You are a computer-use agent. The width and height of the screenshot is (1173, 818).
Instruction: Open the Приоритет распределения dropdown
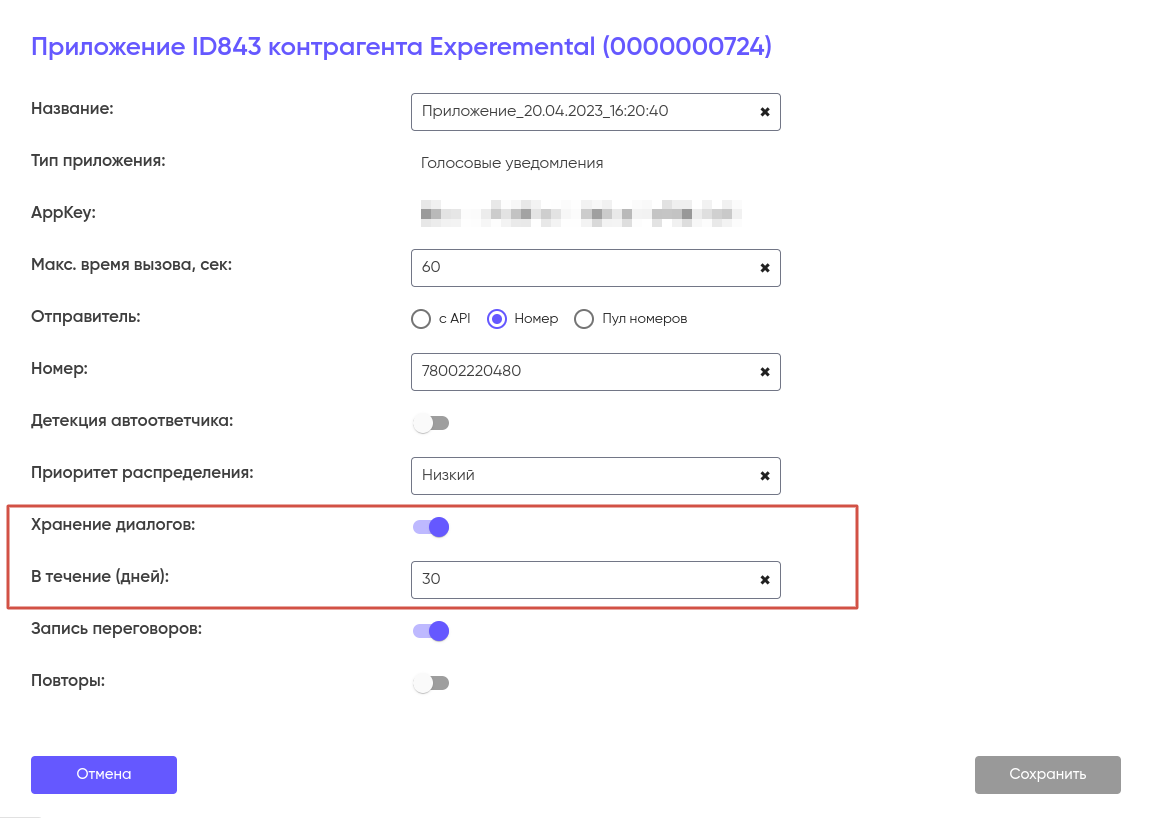coord(580,476)
